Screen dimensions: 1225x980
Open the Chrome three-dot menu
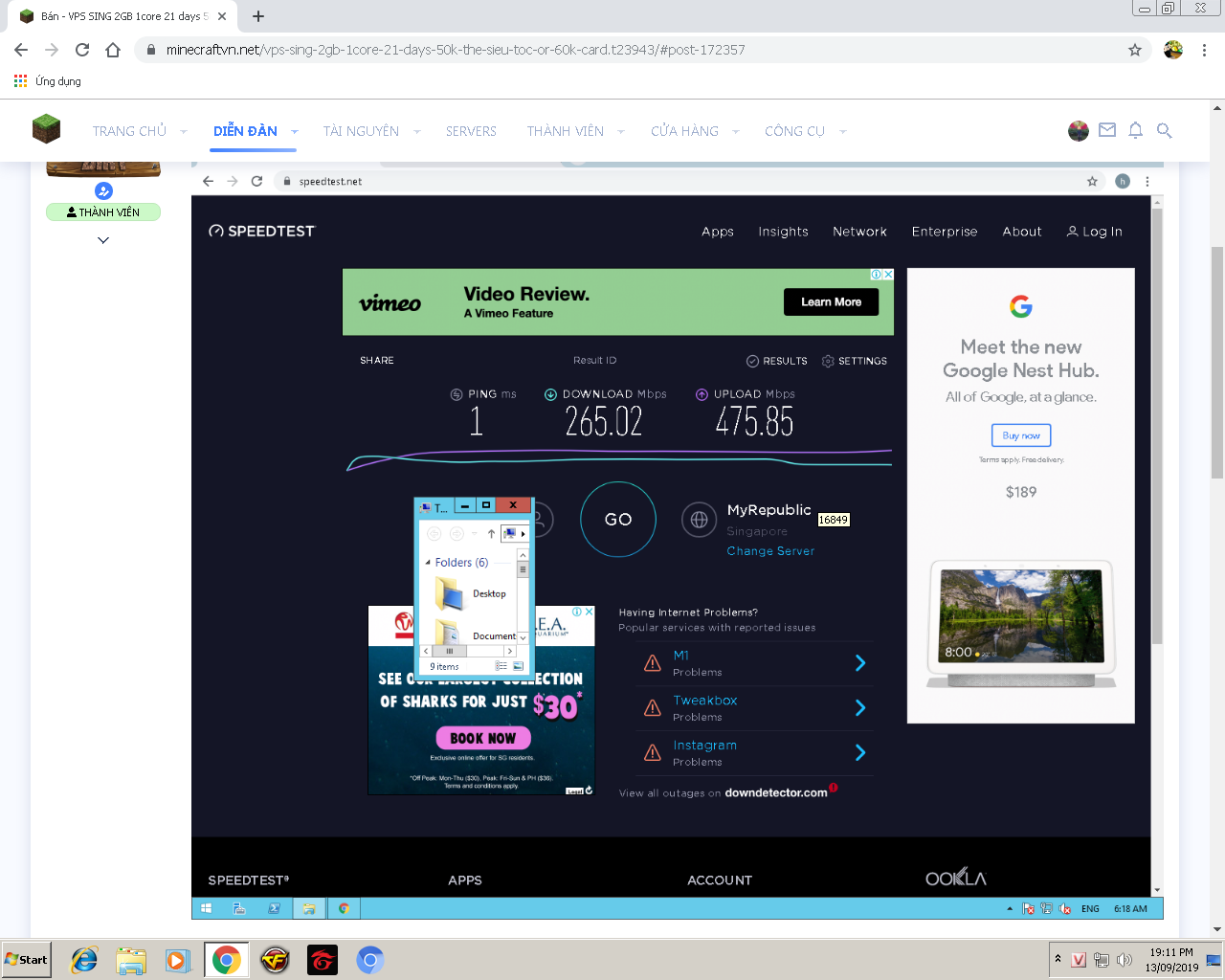pyautogui.click(x=1204, y=50)
